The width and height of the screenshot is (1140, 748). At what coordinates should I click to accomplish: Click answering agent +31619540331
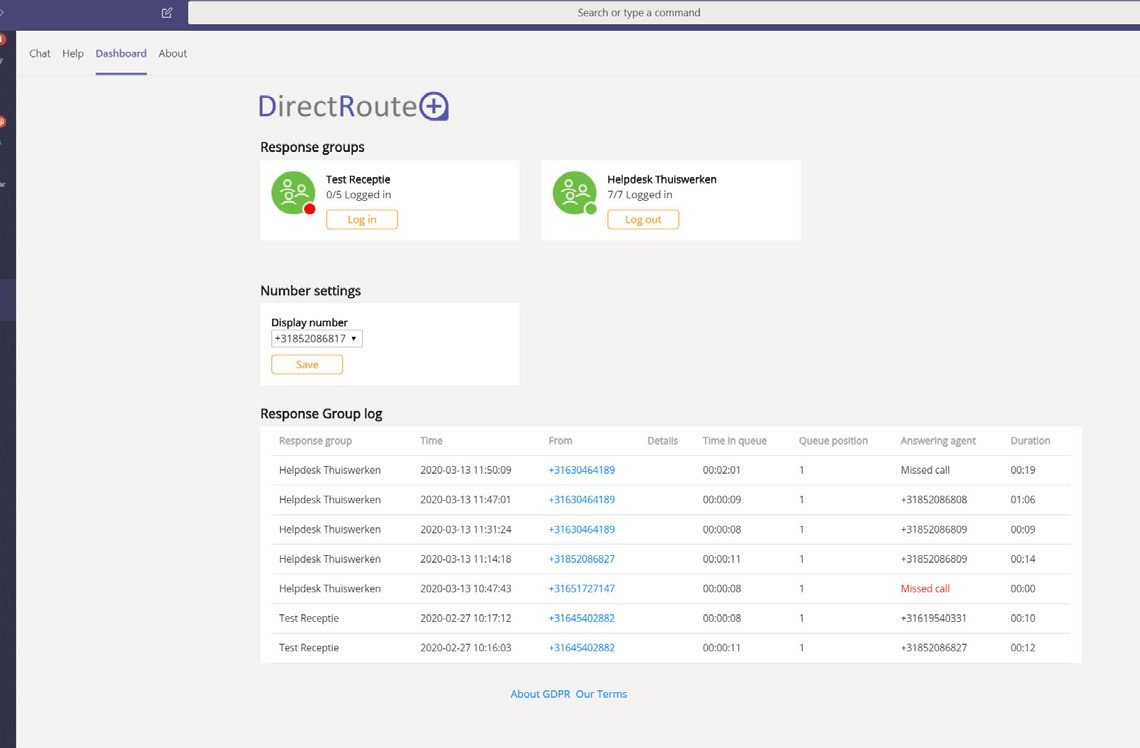(934, 619)
